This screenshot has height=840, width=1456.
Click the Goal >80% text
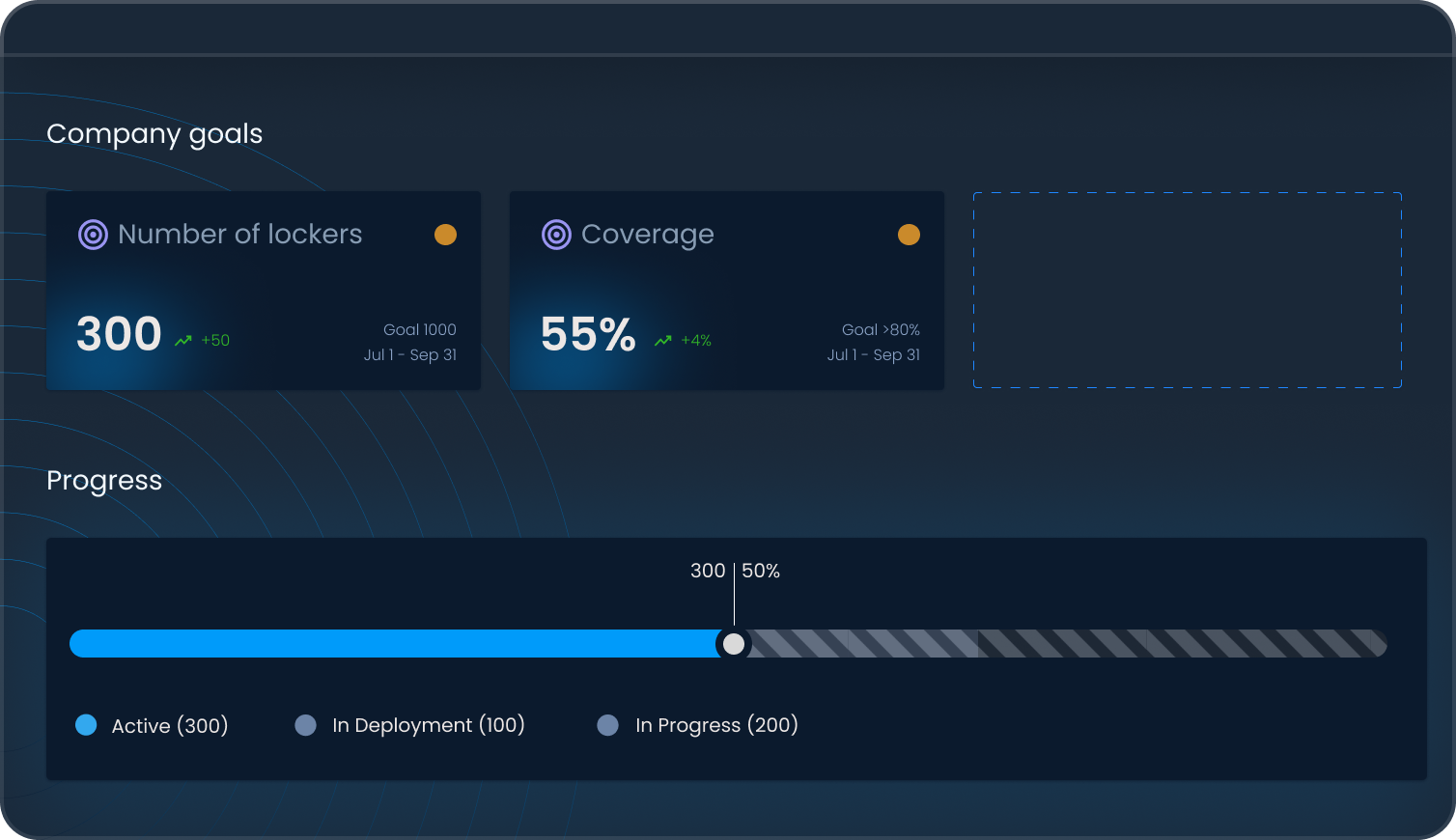click(x=881, y=330)
